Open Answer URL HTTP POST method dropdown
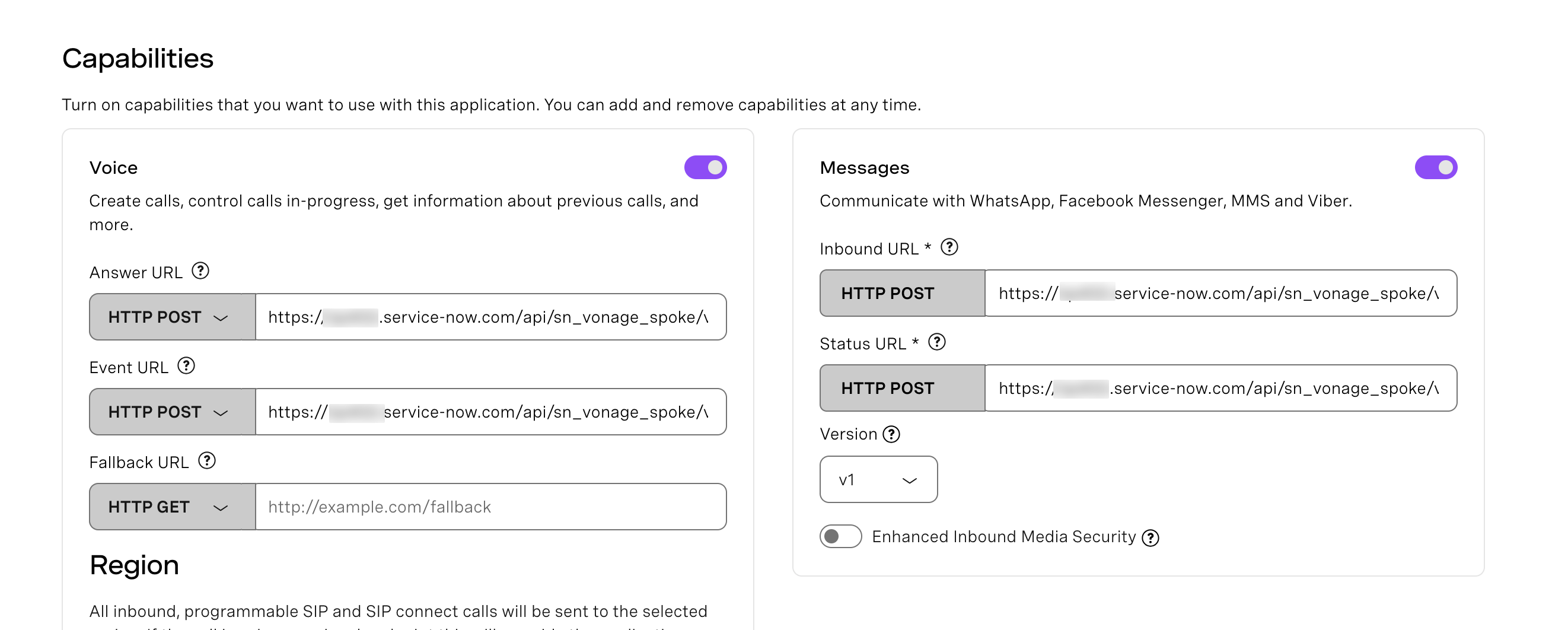The width and height of the screenshot is (1568, 630). pos(173,317)
